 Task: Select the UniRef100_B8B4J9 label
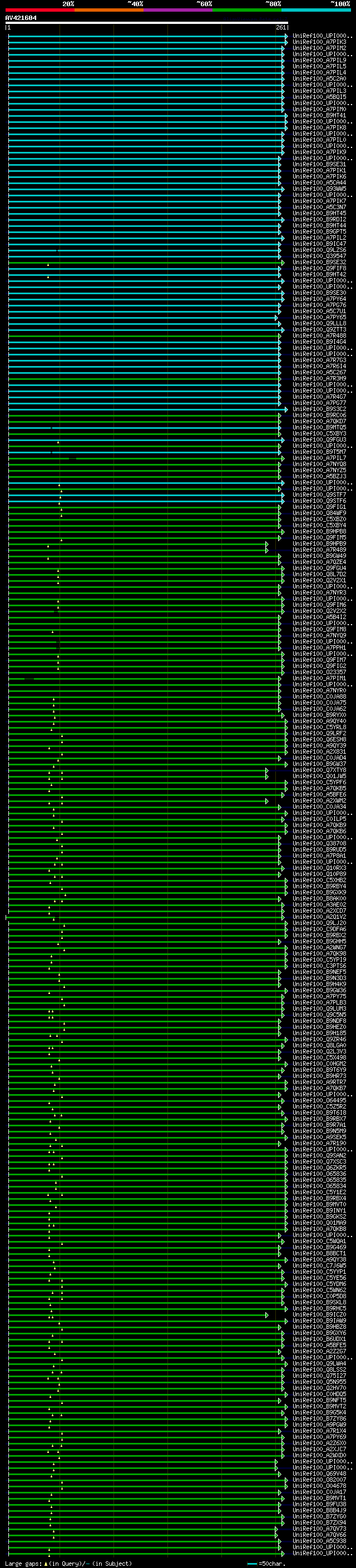tap(319, 1510)
